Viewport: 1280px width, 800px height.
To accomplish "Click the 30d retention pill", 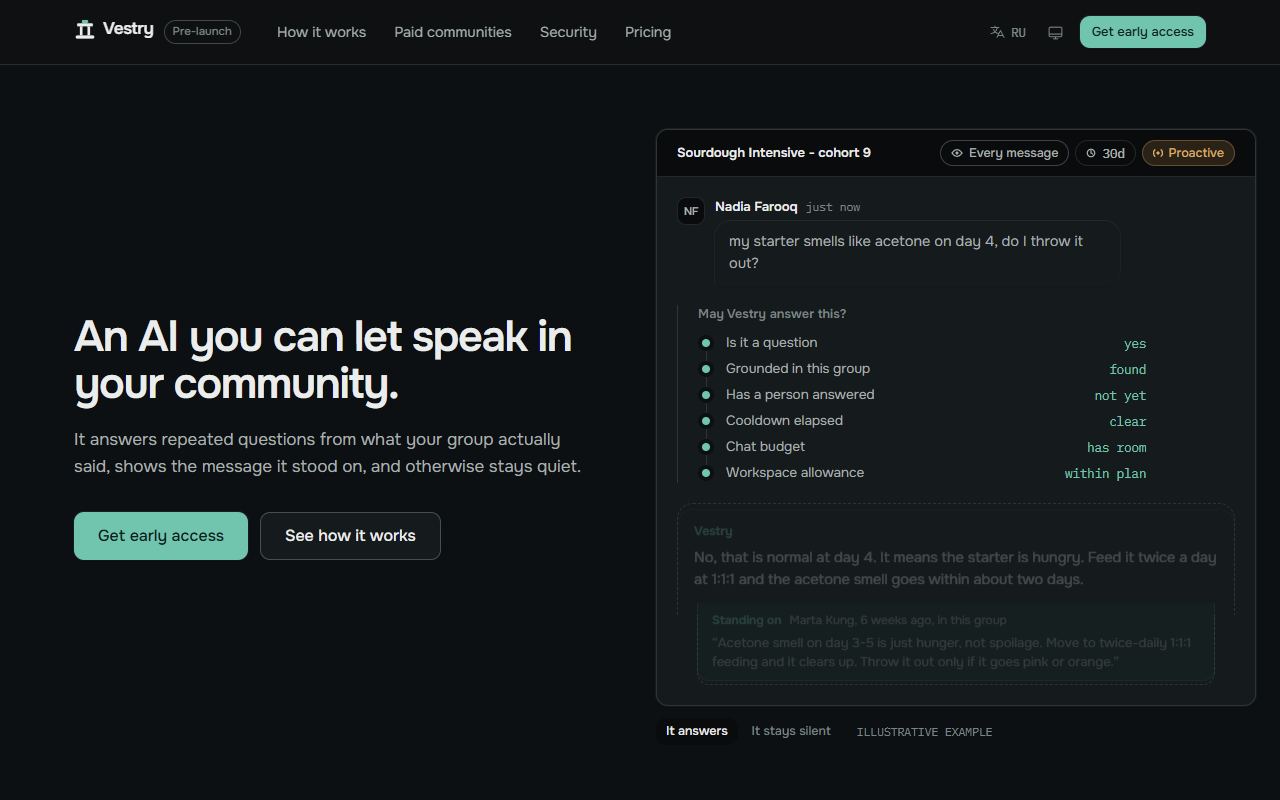I will pyautogui.click(x=1105, y=153).
